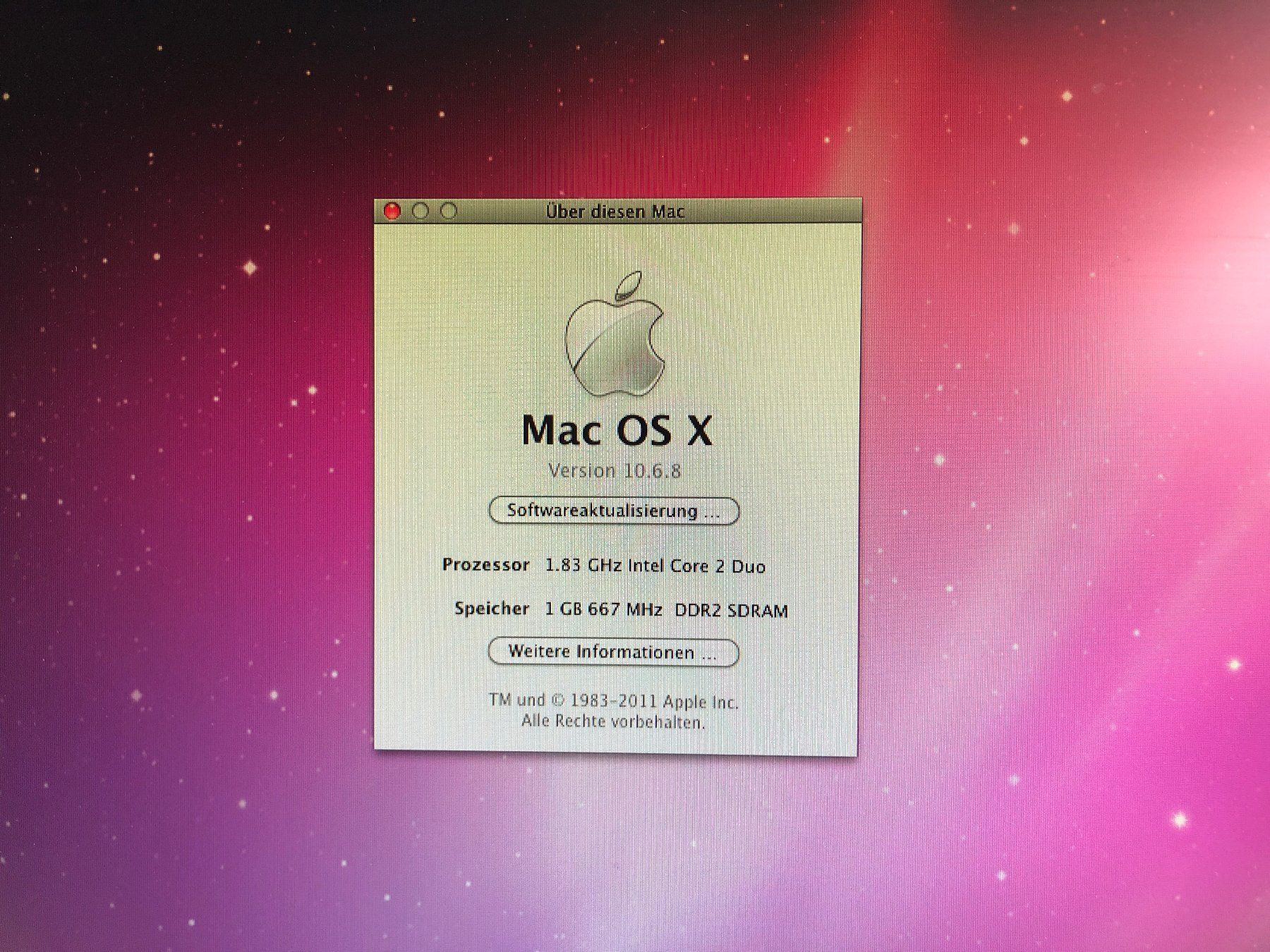1270x952 pixels.
Task: Close the Über diesen Mac window
Action: [392, 211]
